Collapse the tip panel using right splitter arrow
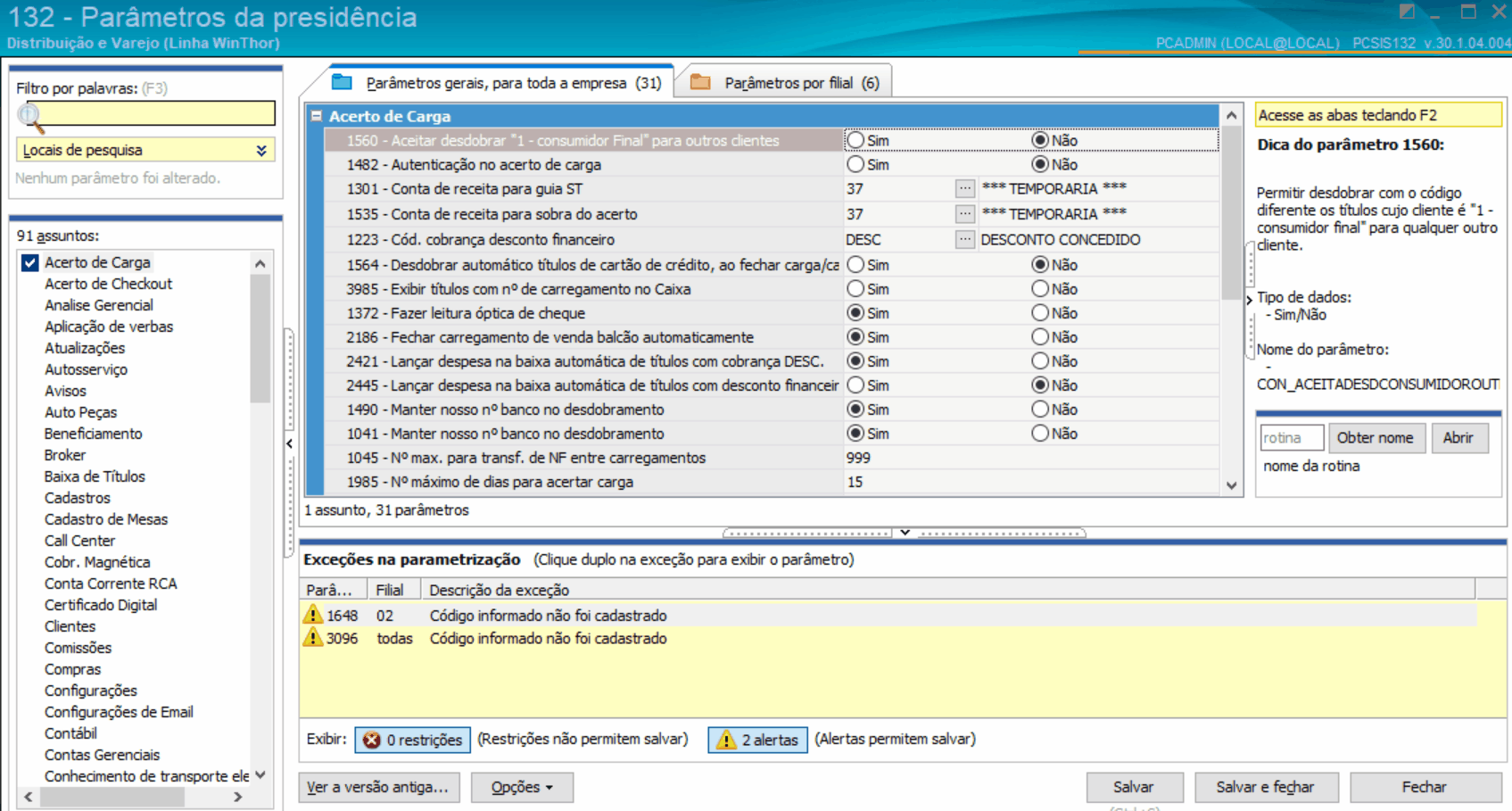The image size is (1512, 811). 1249,300
